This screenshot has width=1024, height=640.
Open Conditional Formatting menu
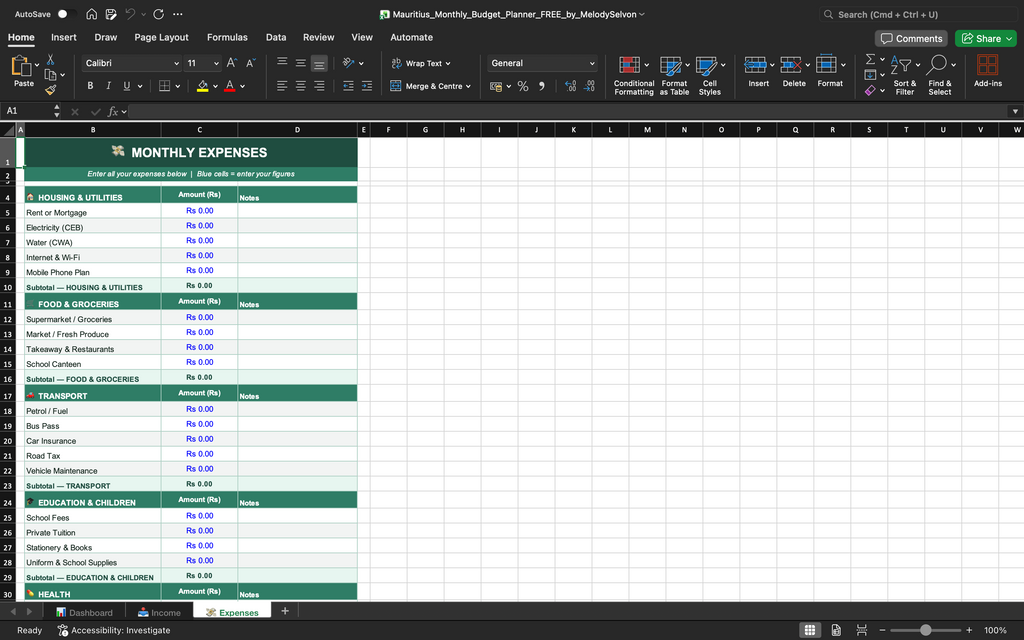[633, 75]
